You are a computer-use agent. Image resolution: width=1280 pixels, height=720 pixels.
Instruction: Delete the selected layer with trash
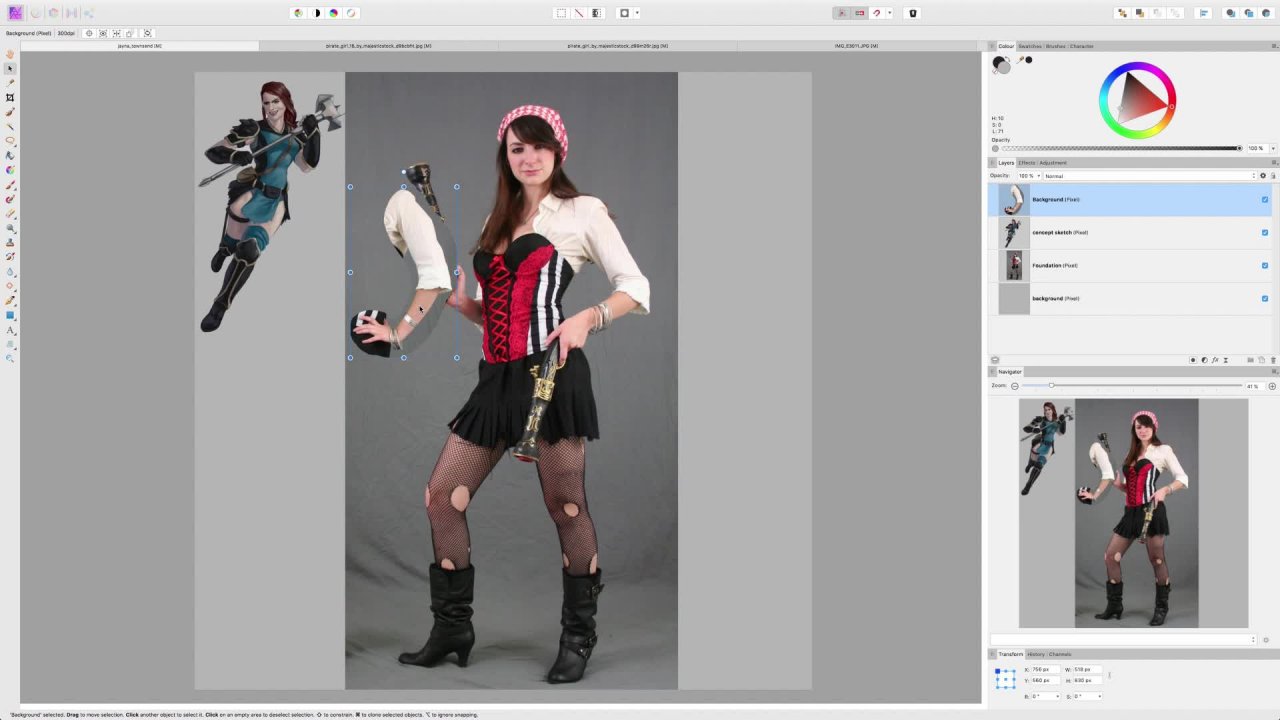coord(1272,360)
